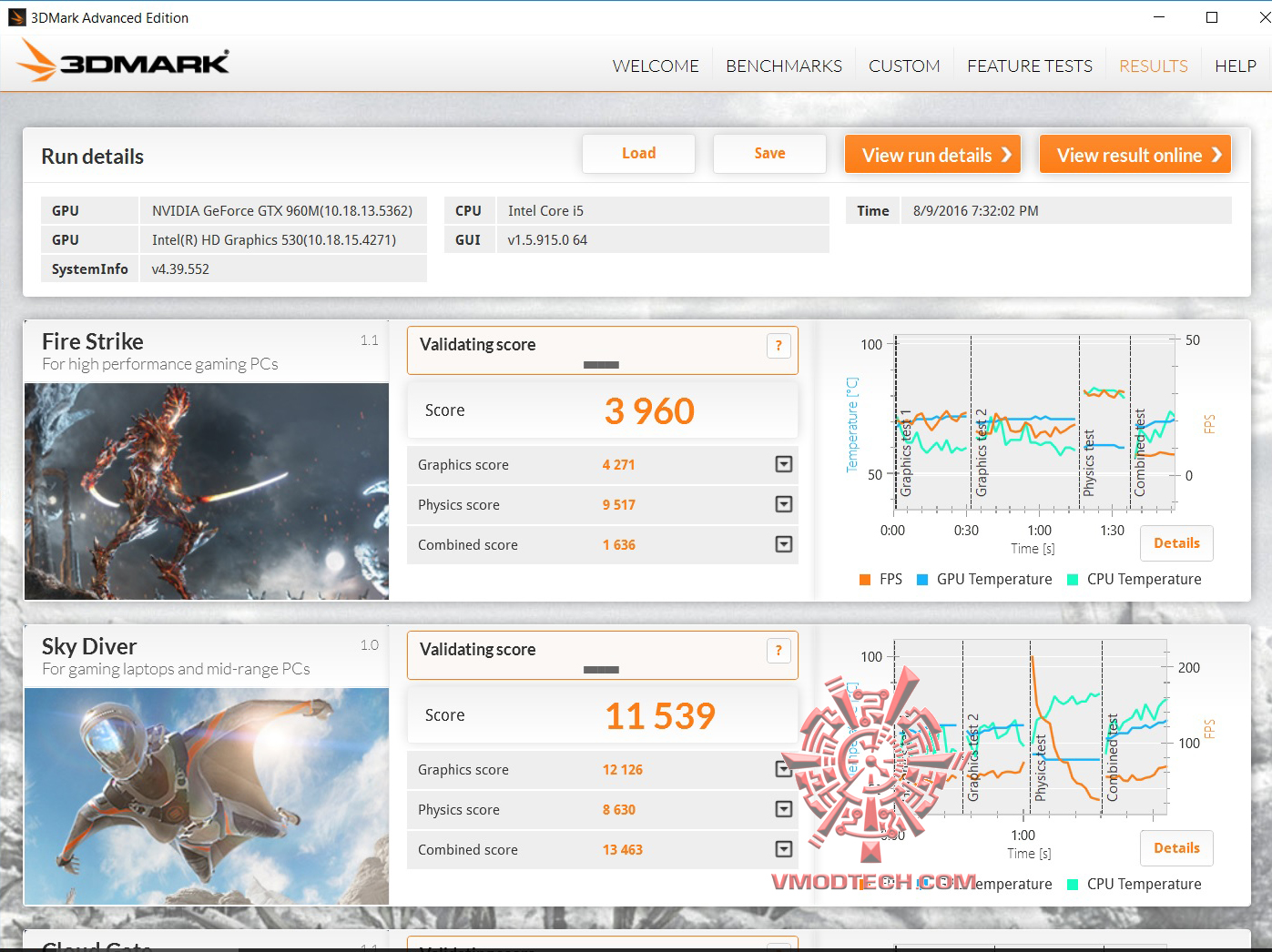The height and width of the screenshot is (952, 1272).
Task: Open View result online
Action: (x=1135, y=155)
